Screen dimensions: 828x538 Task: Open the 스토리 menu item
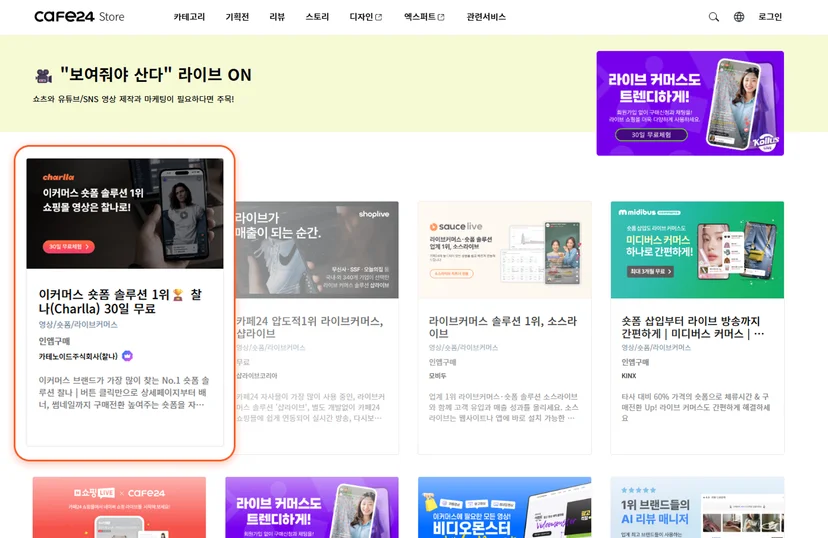tap(317, 17)
